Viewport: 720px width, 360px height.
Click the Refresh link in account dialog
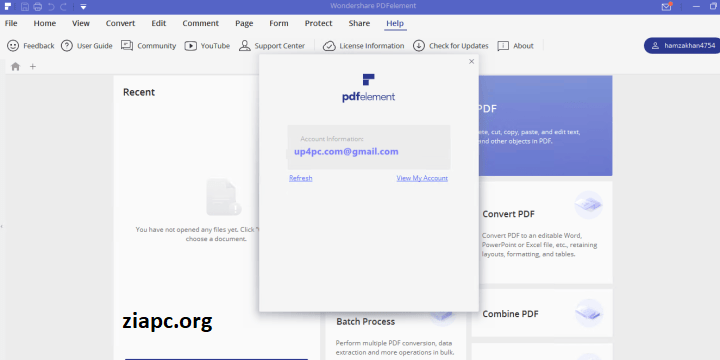pyautogui.click(x=301, y=178)
